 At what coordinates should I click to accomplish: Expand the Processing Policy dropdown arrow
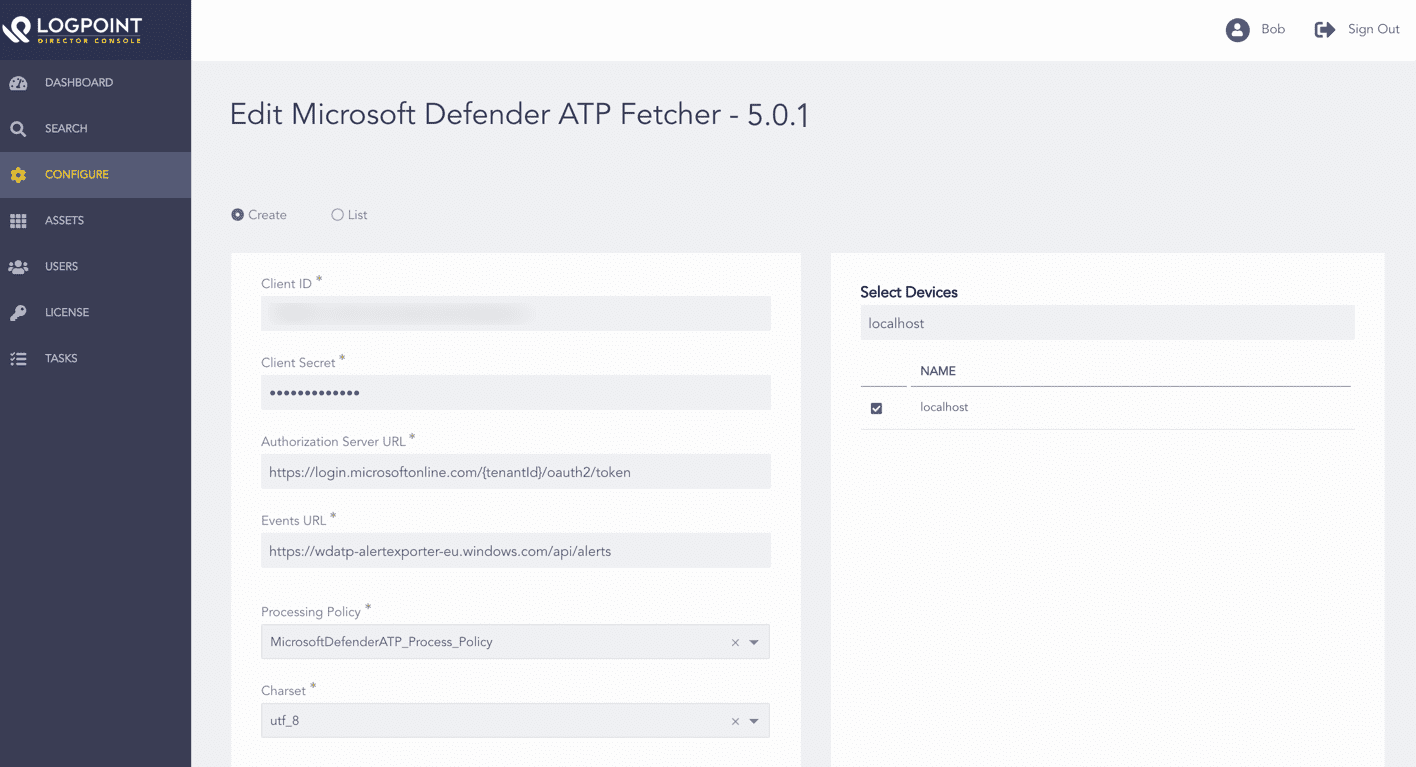click(x=754, y=643)
